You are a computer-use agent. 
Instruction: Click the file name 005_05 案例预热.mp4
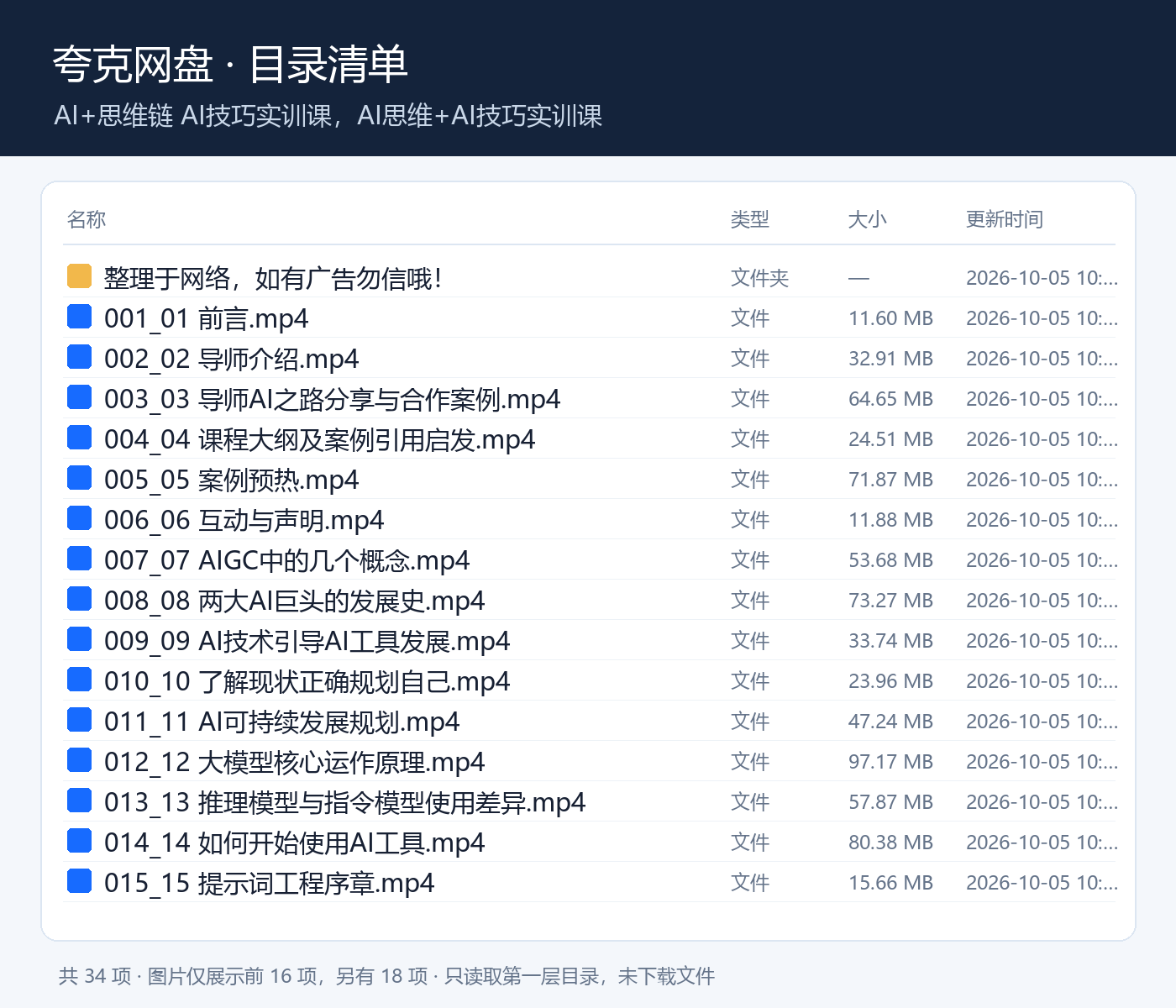[232, 480]
